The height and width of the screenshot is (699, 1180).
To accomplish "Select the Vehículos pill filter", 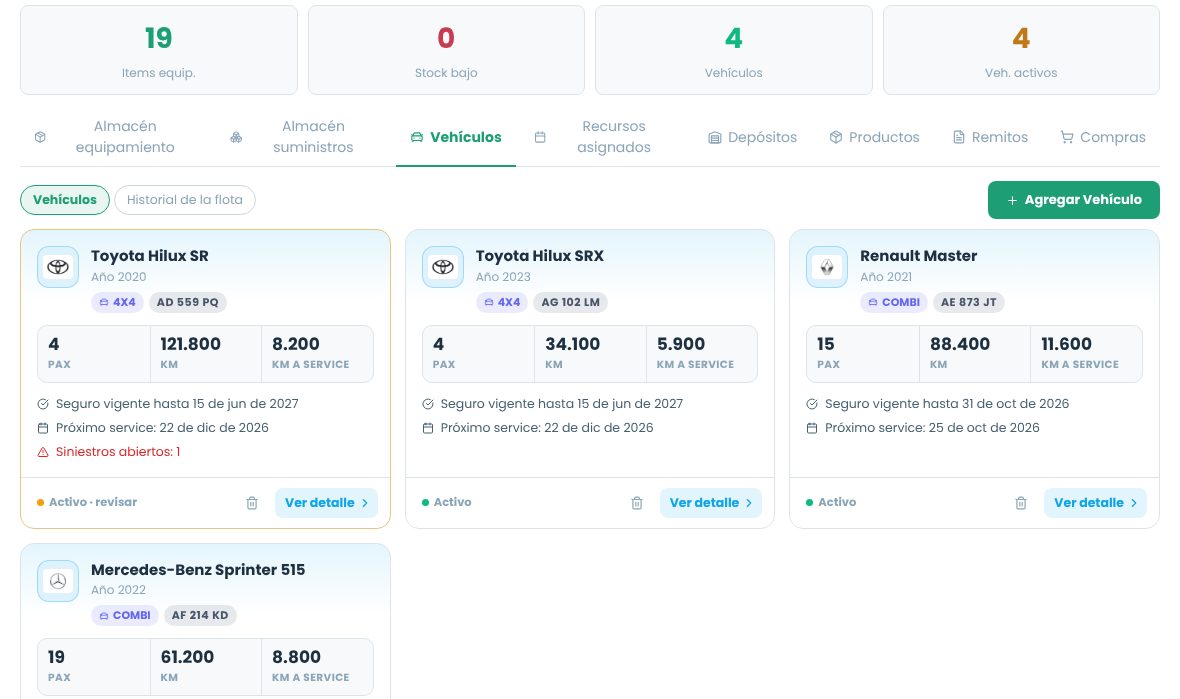I will point(65,199).
